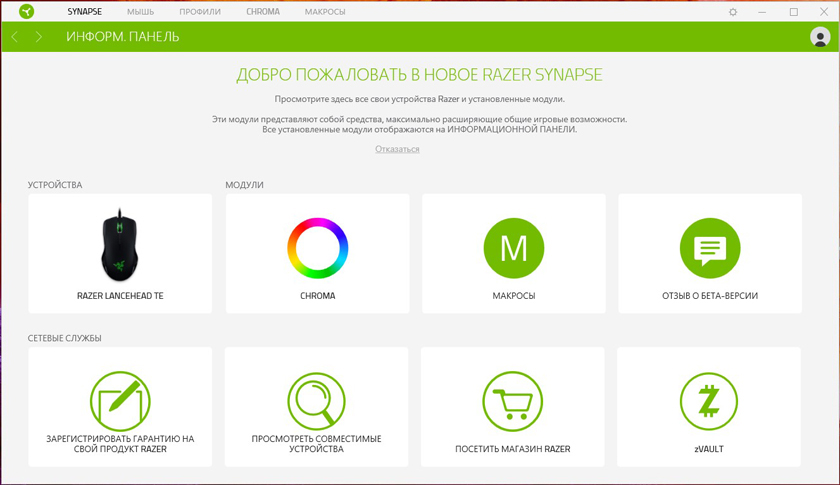Viewport: 840px width, 485px height.
Task: Click the УСТРОЙСТВА section heading
Action: [55, 185]
